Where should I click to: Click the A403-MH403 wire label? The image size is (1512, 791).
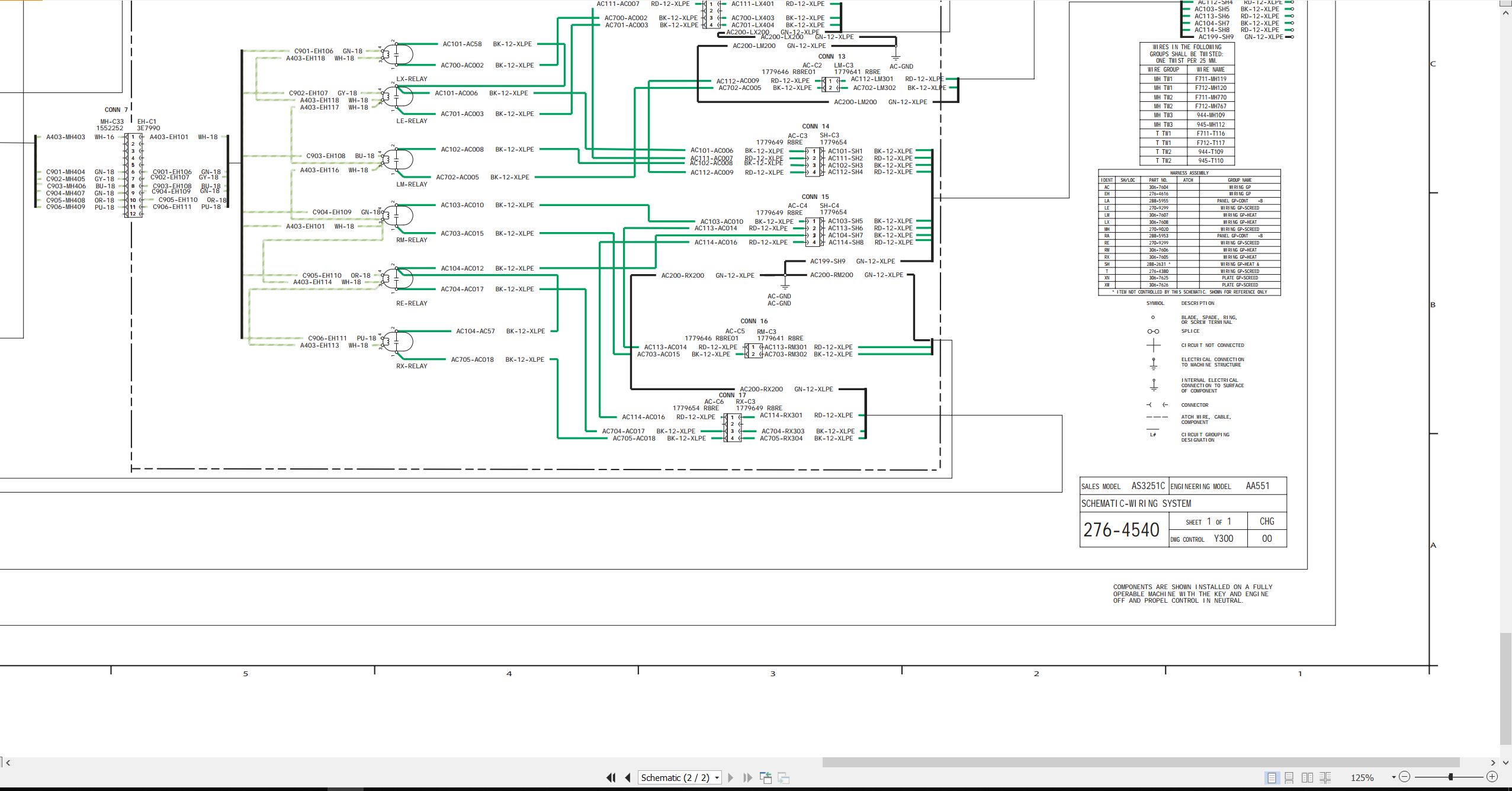[x=66, y=137]
